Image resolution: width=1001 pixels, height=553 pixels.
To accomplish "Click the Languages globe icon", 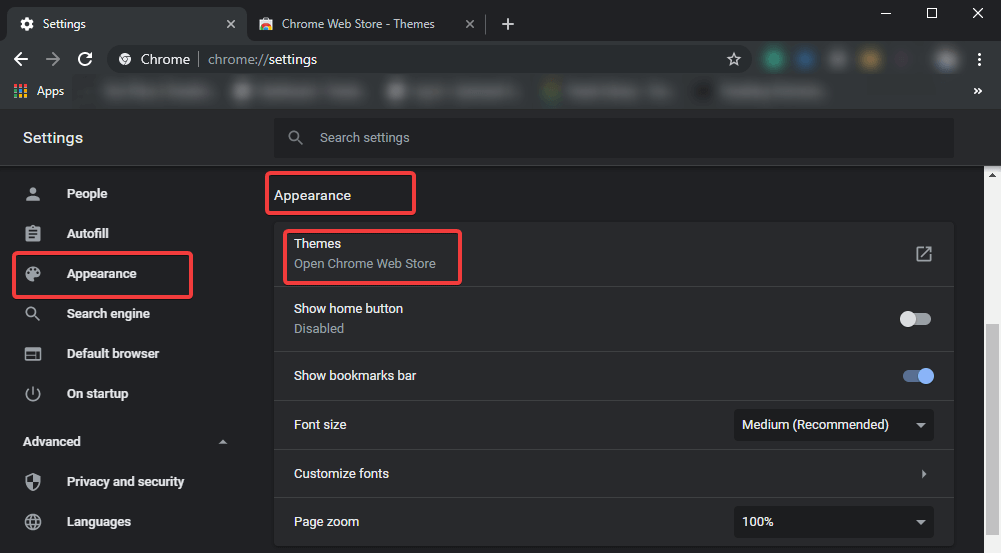I will coord(33,522).
